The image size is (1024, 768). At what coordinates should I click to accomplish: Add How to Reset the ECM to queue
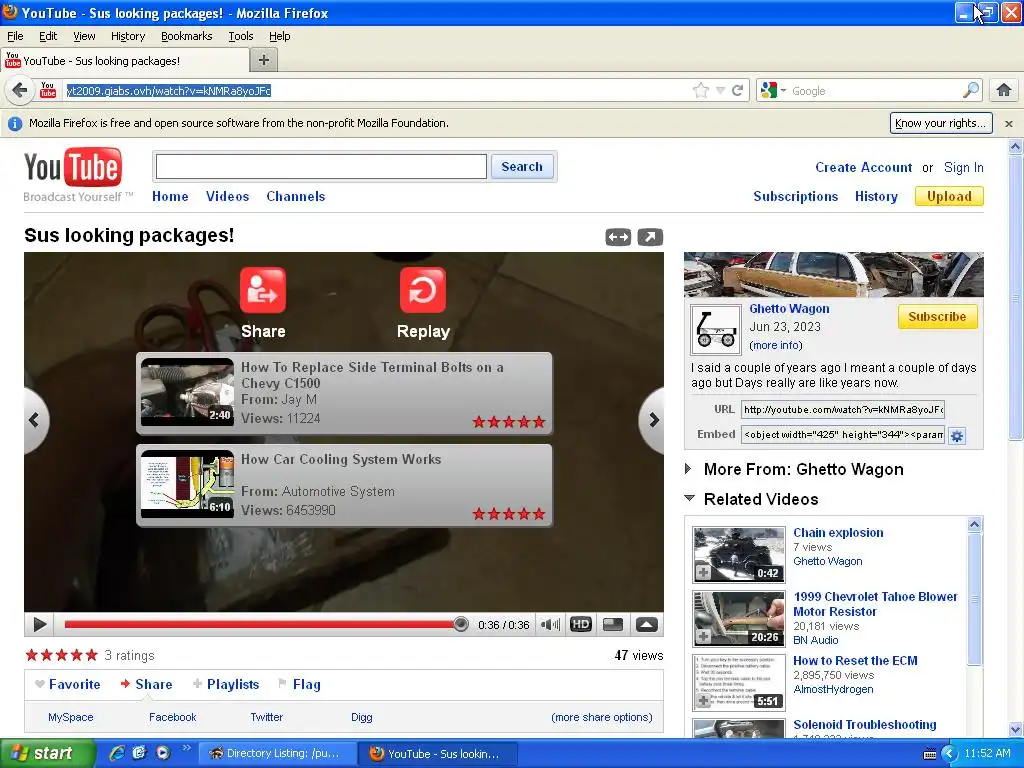point(703,700)
